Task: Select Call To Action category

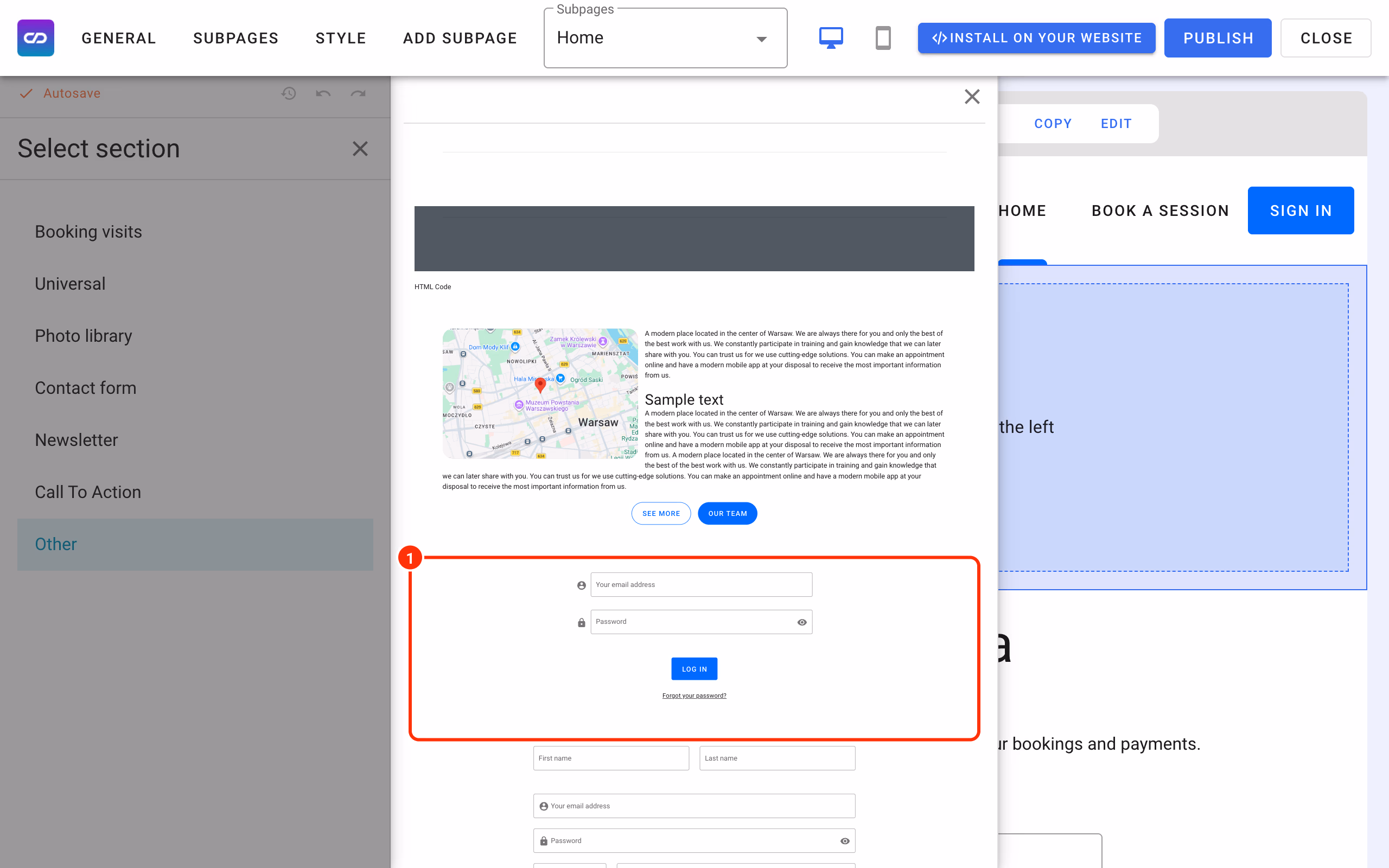Action: [x=195, y=492]
